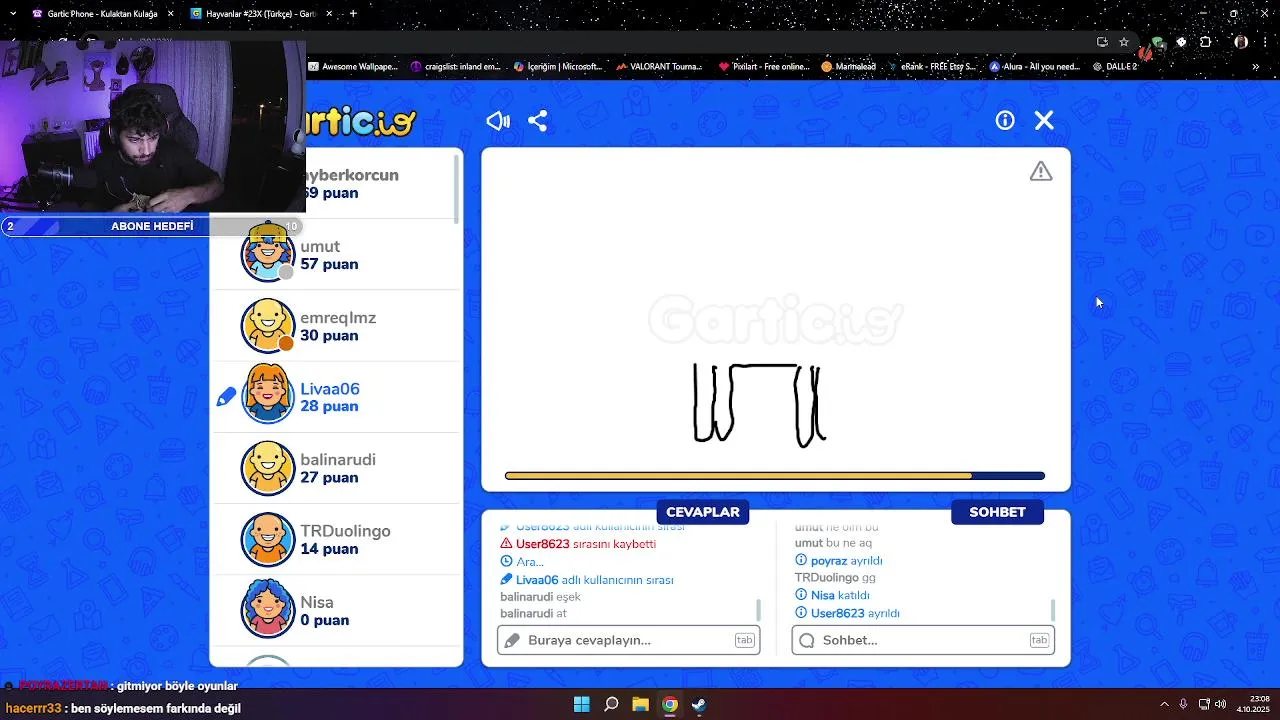This screenshot has height=720, width=1280.
Task: Click the SOHBET panel label
Action: click(x=997, y=512)
